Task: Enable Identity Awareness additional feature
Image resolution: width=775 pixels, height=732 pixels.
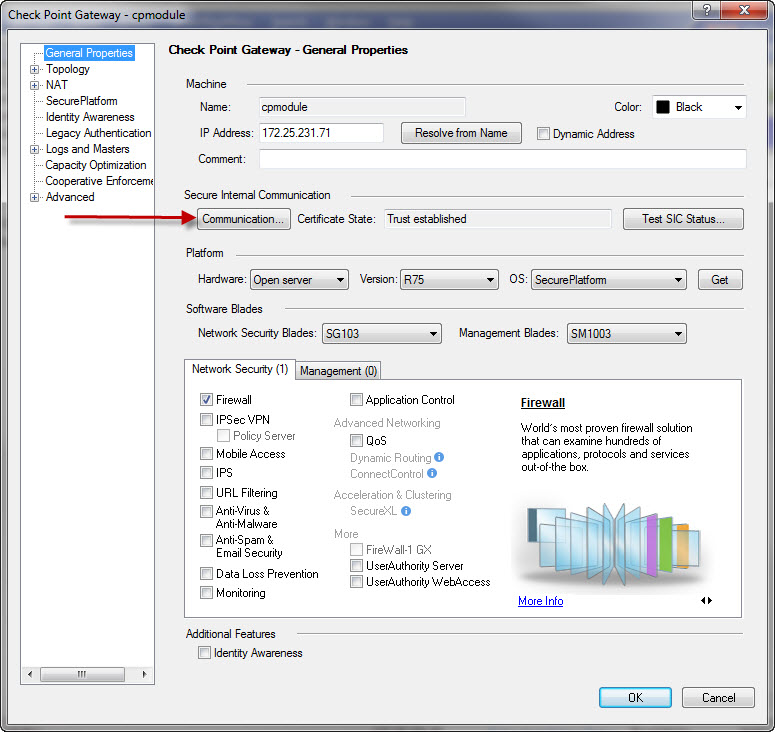Action: tap(205, 652)
